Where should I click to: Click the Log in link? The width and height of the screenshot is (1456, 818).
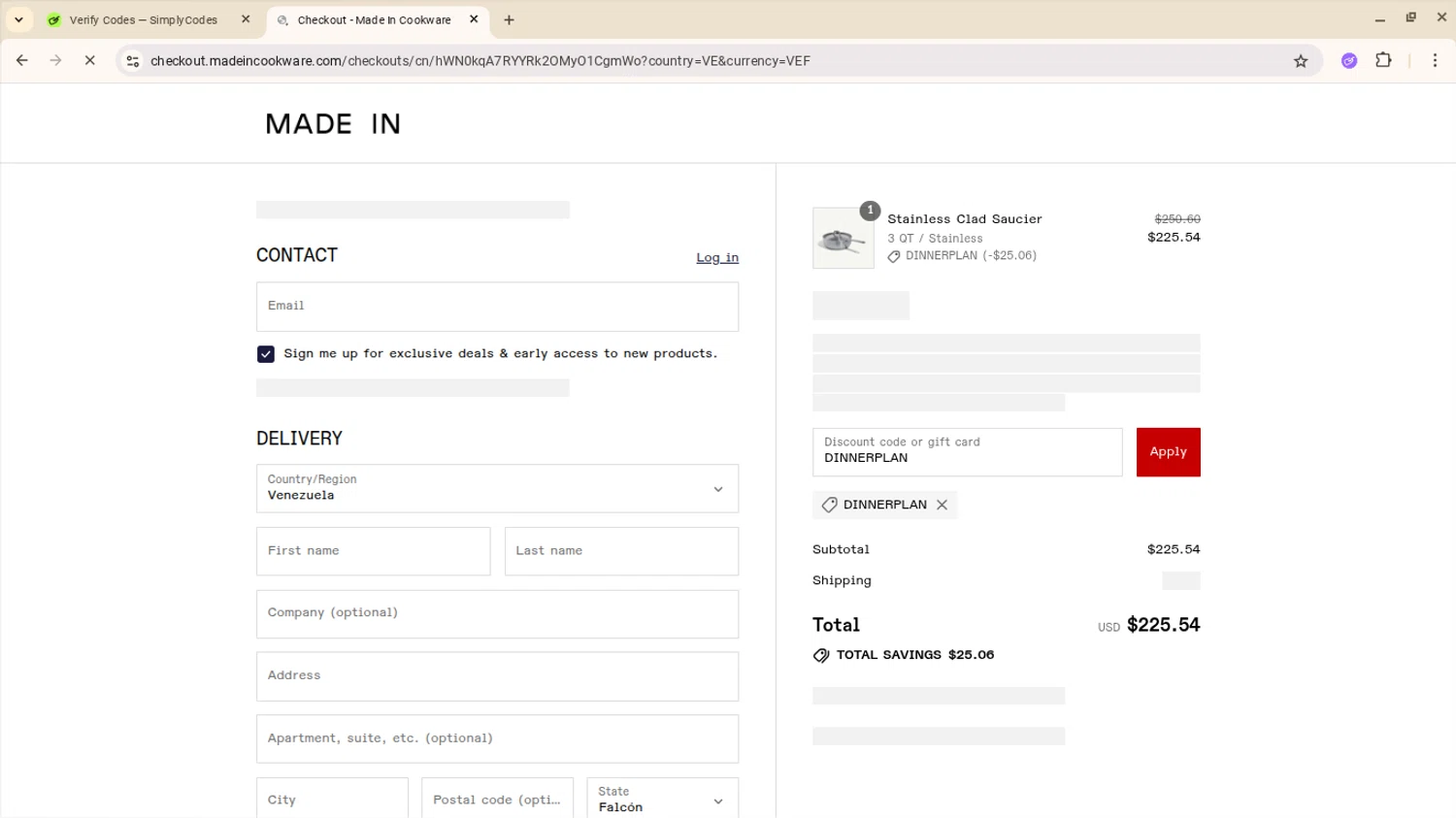tap(717, 258)
